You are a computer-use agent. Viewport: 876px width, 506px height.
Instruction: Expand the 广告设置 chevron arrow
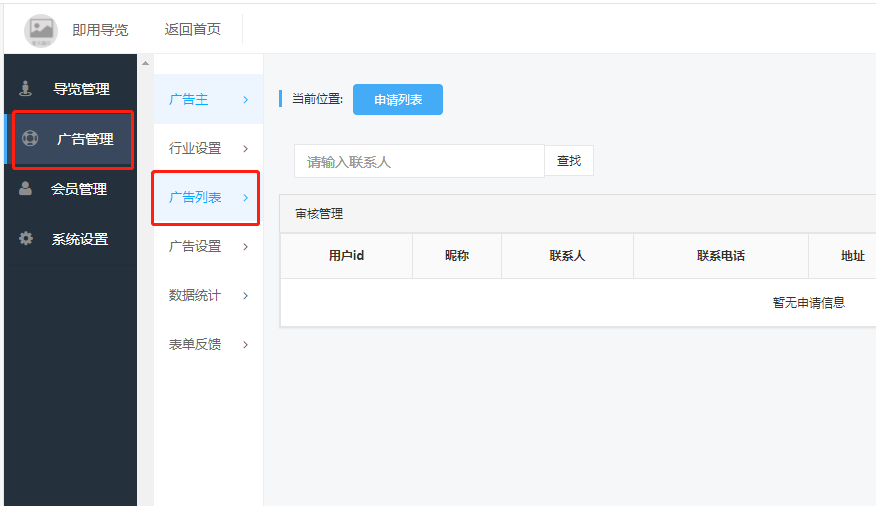click(246, 246)
